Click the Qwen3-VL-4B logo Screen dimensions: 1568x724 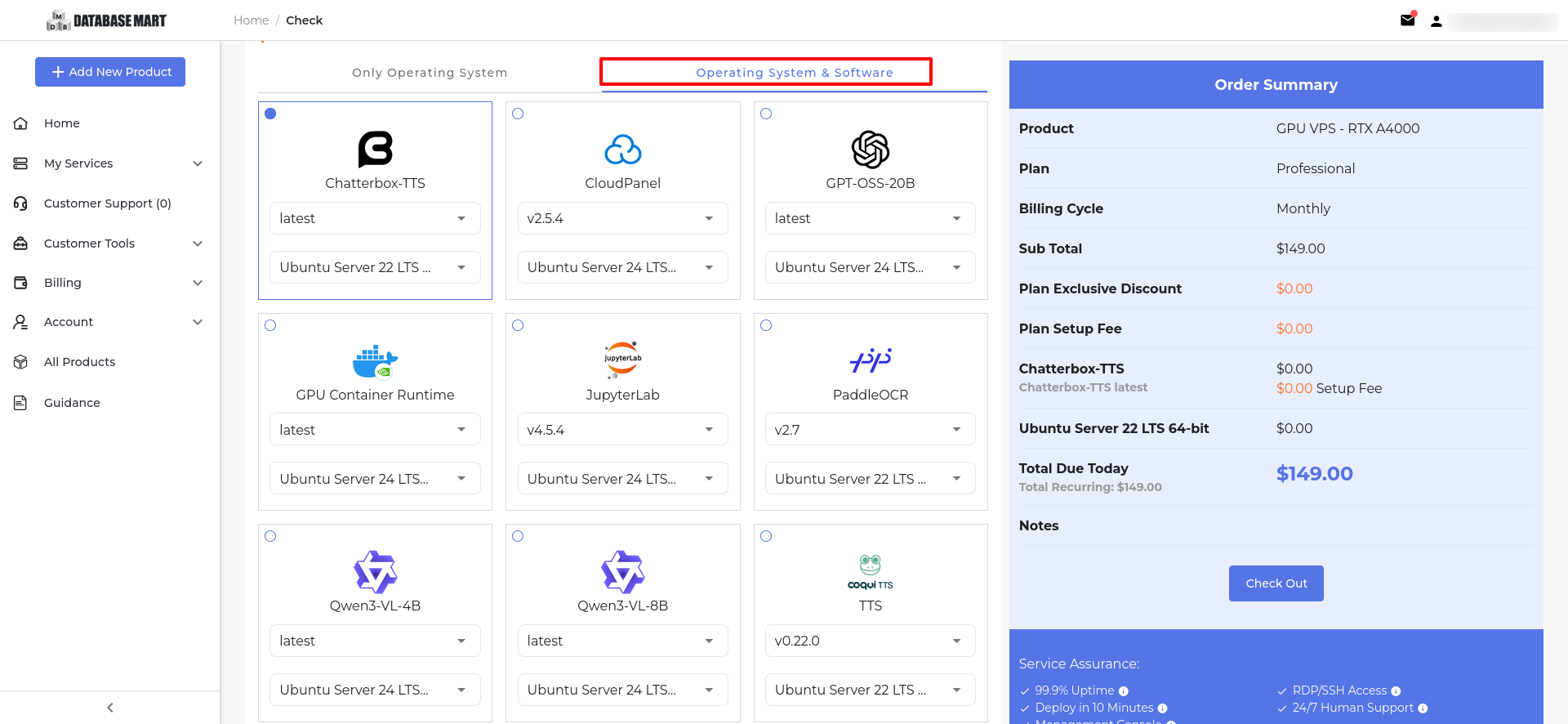click(375, 571)
